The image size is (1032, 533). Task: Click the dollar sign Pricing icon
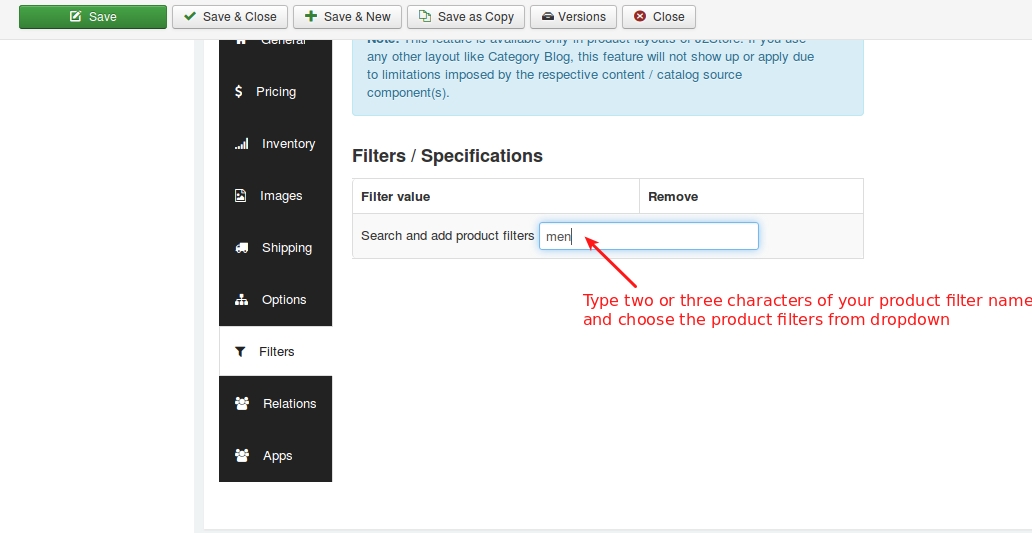[x=239, y=92]
